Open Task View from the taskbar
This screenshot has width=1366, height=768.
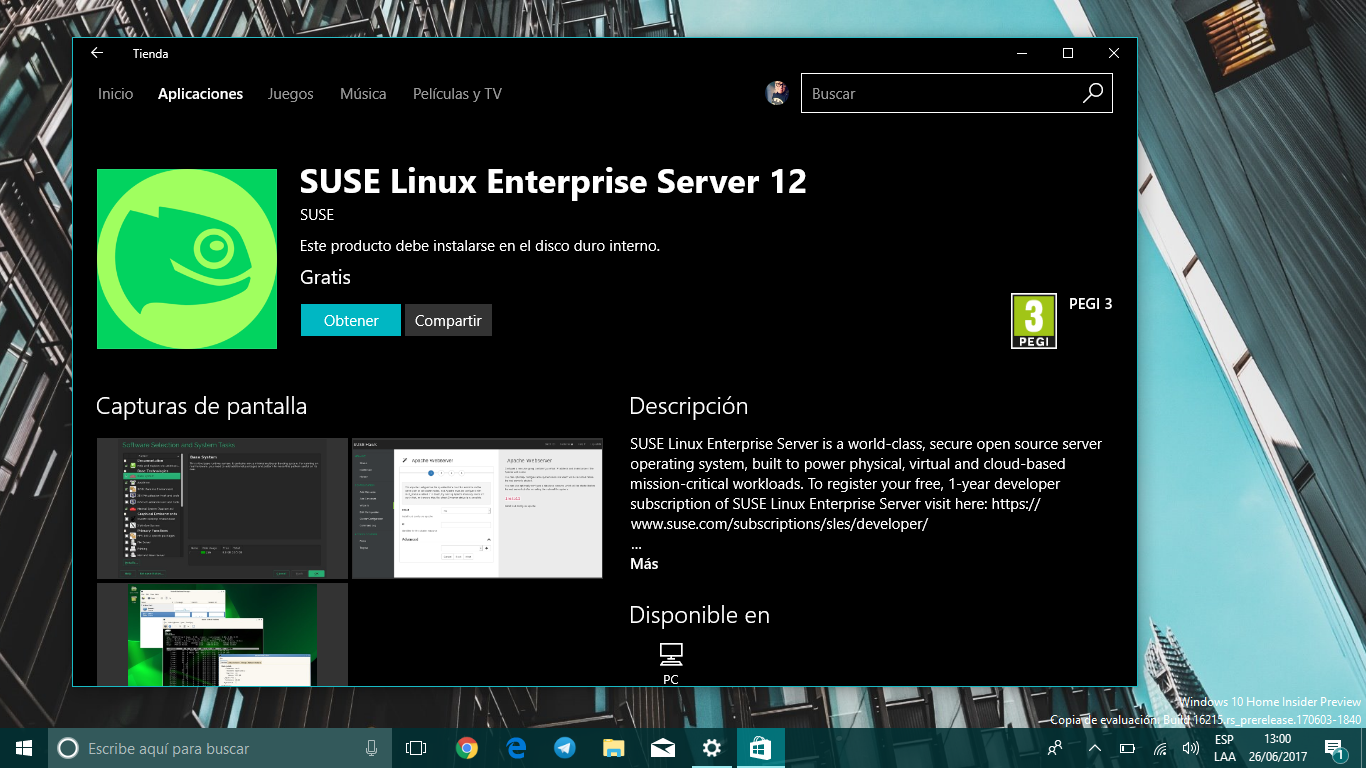point(419,747)
